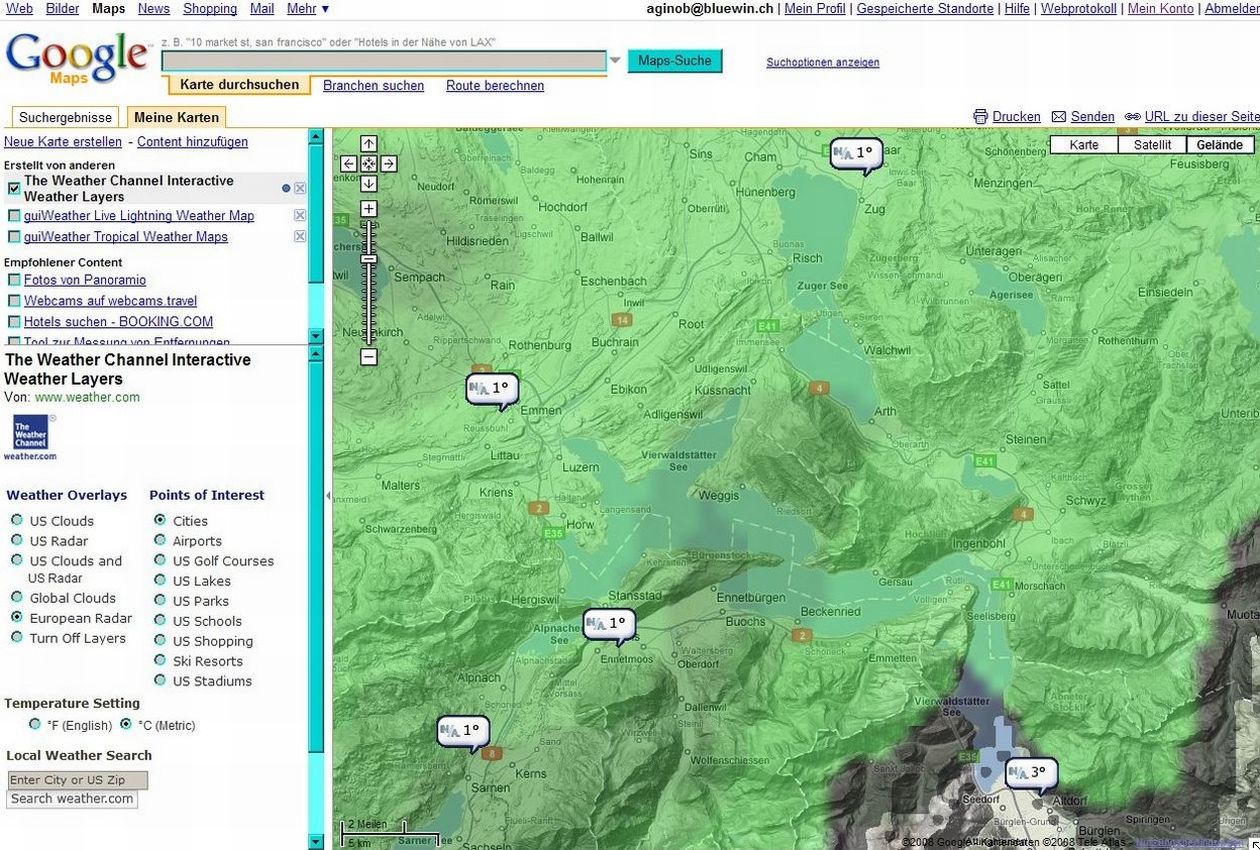The image size is (1260, 850).
Task: Enable Webcams auf webcams.travel checkbox
Action: tap(14, 300)
